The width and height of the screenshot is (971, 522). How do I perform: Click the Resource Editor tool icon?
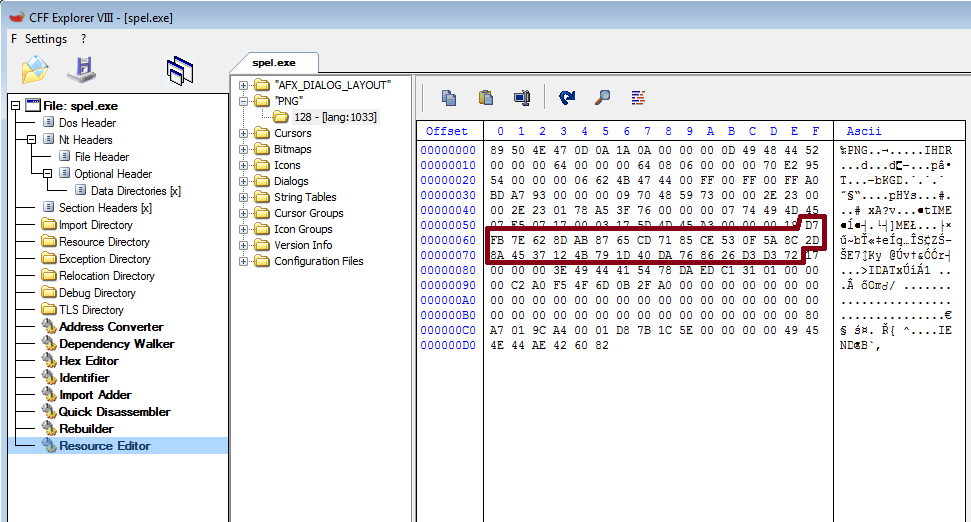point(49,446)
